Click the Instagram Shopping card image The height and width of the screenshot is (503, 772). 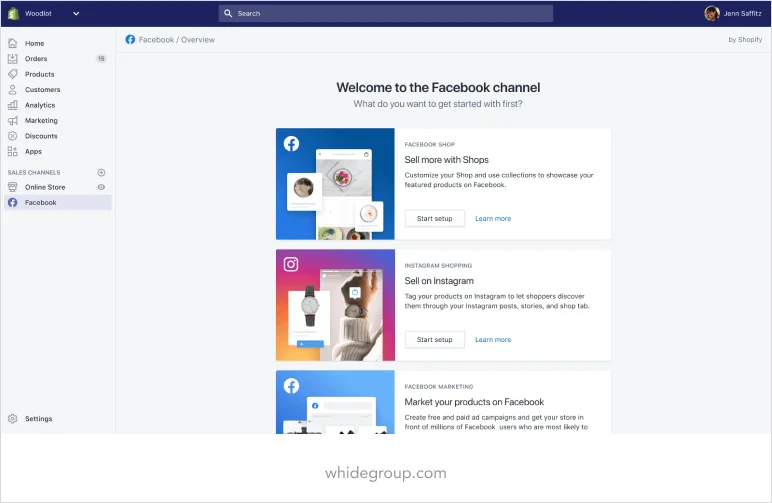tap(335, 305)
